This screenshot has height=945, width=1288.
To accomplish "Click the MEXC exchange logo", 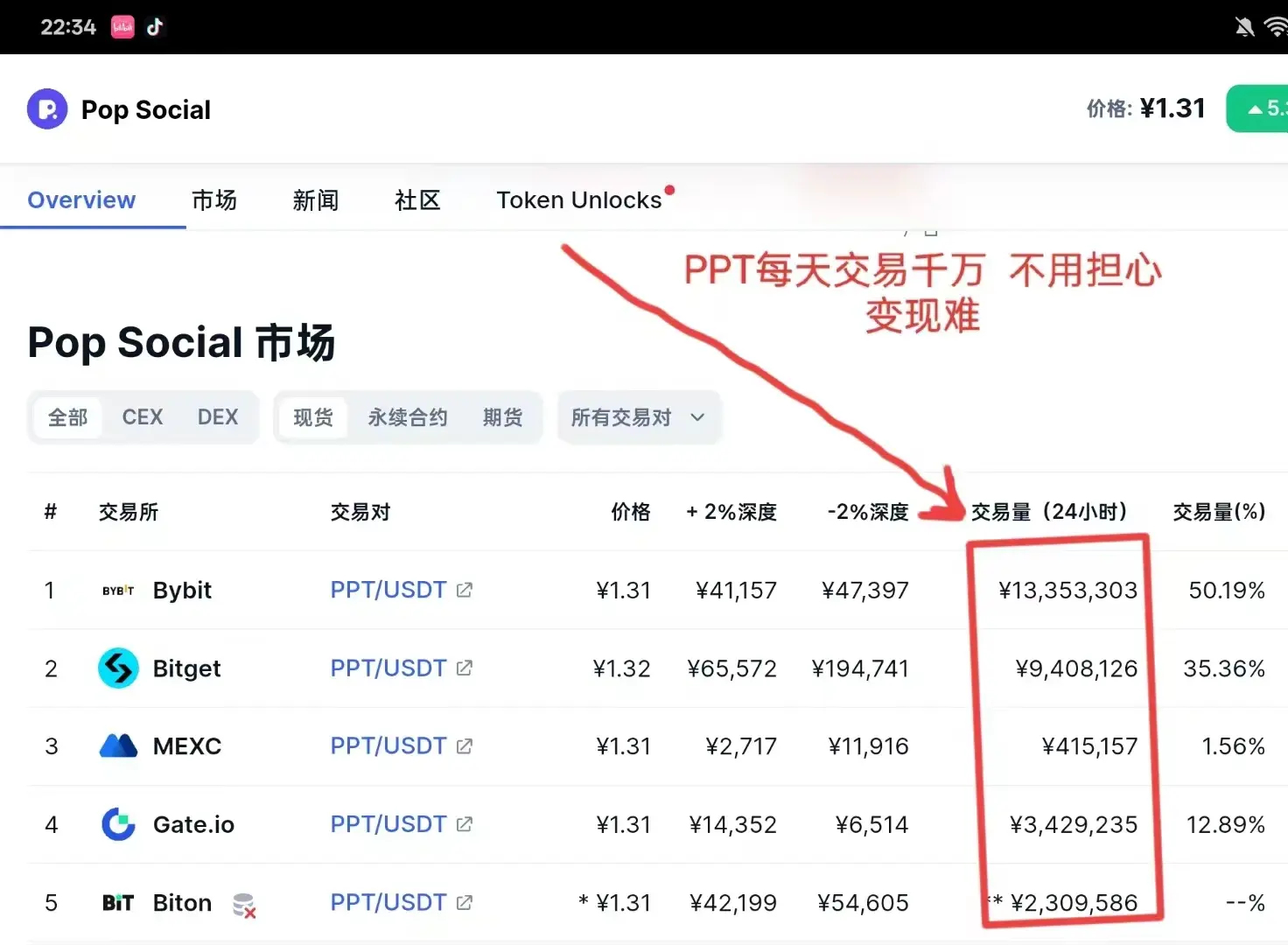I will click(x=118, y=746).
